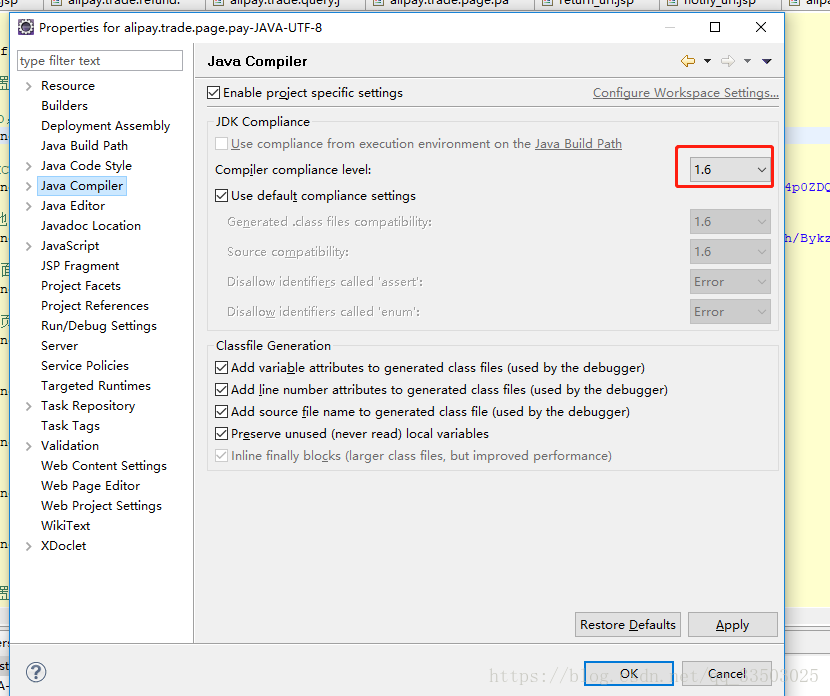Expand the Validation tree node
This screenshot has width=830, height=696.
click(x=29, y=446)
